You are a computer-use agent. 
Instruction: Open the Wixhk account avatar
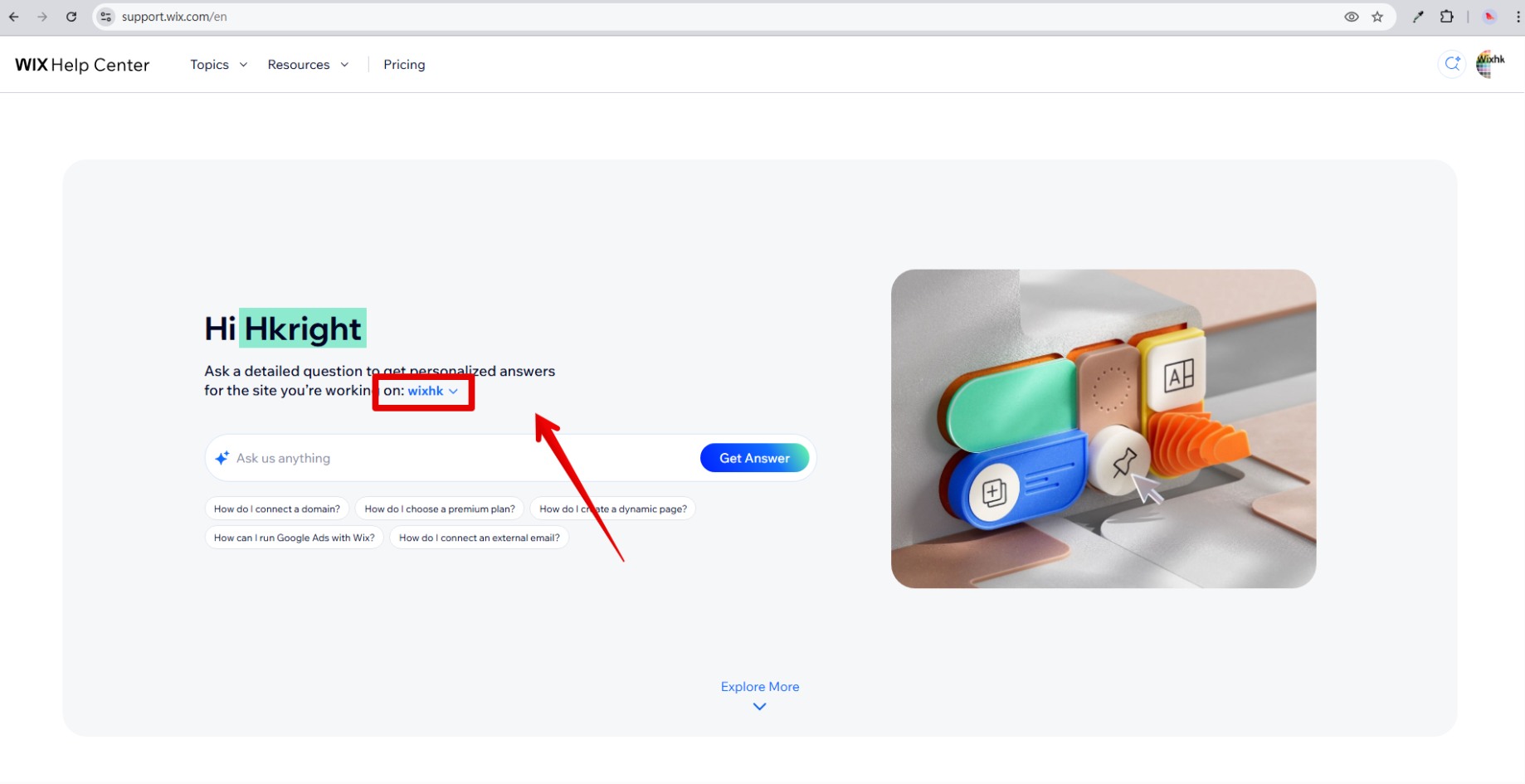[x=1490, y=64]
